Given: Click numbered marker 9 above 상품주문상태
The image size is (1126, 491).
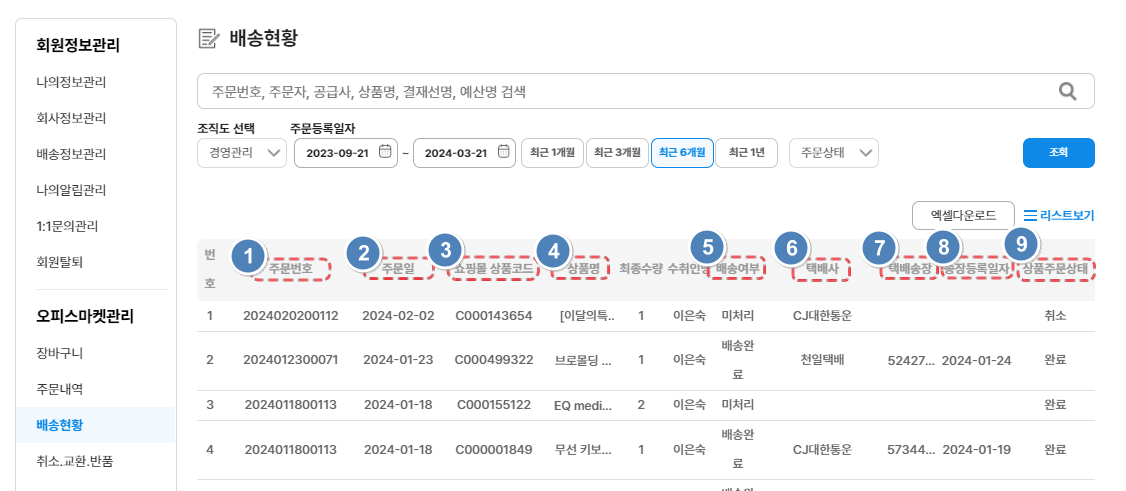Looking at the screenshot, I should tap(1021, 243).
